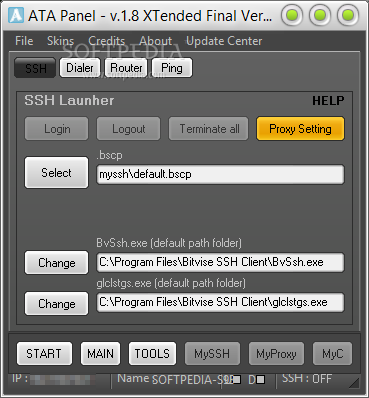The image size is (369, 398).
Task: Switch to the Dialer tab
Action: [80, 68]
